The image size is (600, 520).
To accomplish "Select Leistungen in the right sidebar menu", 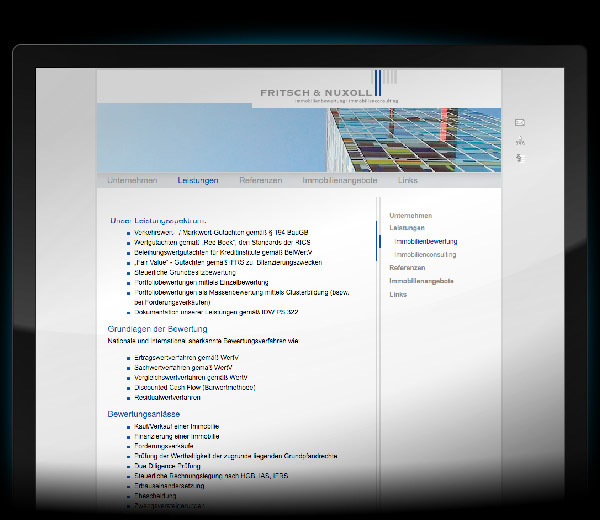I will (407, 228).
